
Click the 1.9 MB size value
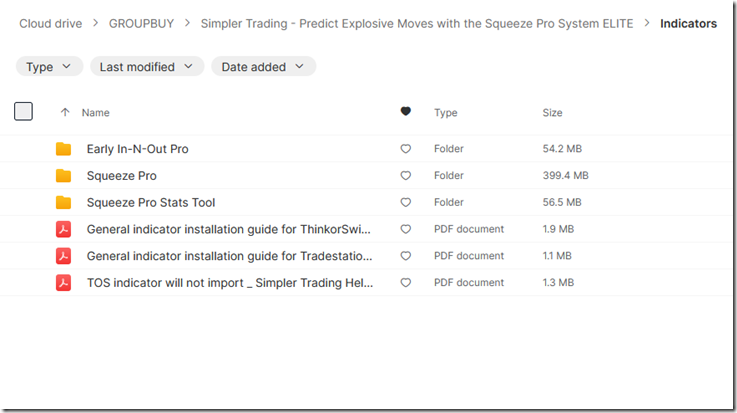[558, 229]
